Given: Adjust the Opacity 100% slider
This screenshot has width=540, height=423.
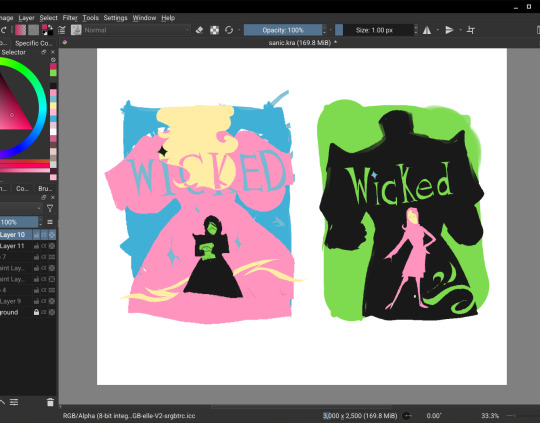Looking at the screenshot, I should pyautogui.click(x=283, y=30).
